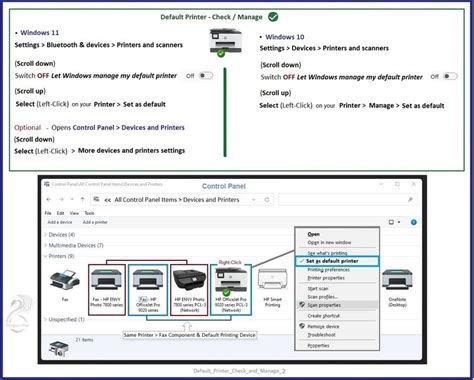Open the Tools menu
474x380 pixels.
89,213
